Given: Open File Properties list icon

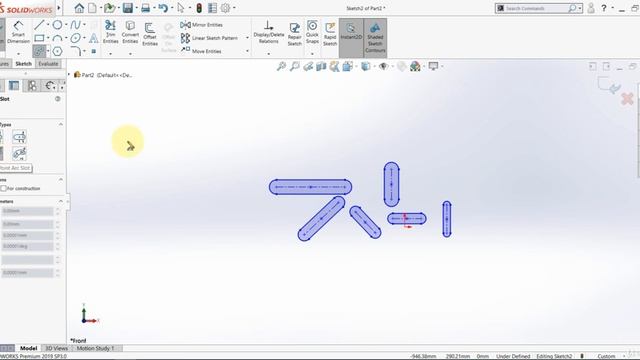Looking at the screenshot, I should click(x=212, y=8).
